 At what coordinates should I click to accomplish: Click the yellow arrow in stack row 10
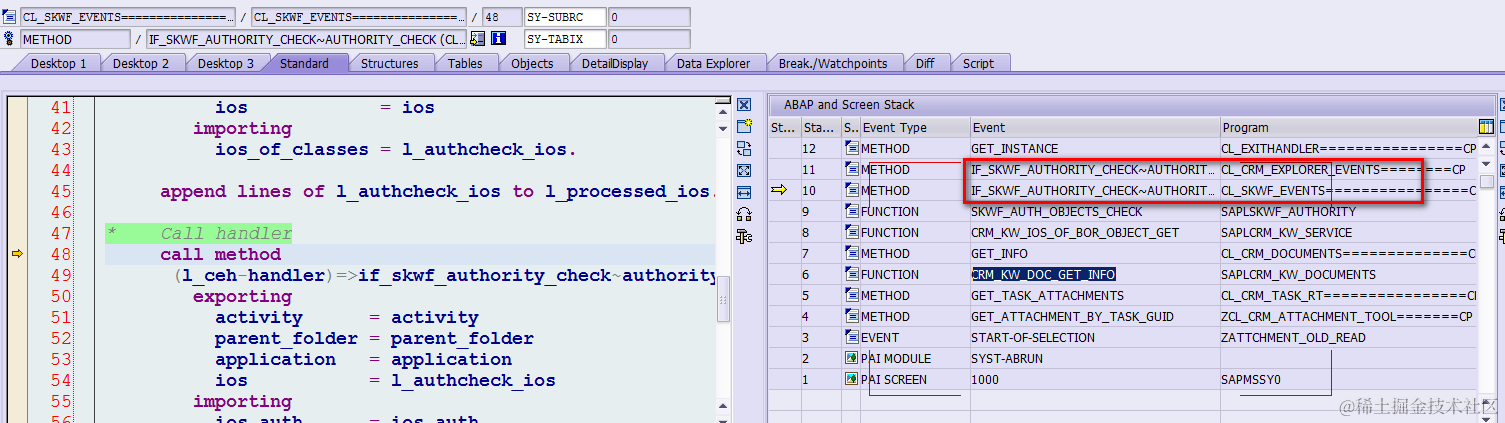(779, 190)
